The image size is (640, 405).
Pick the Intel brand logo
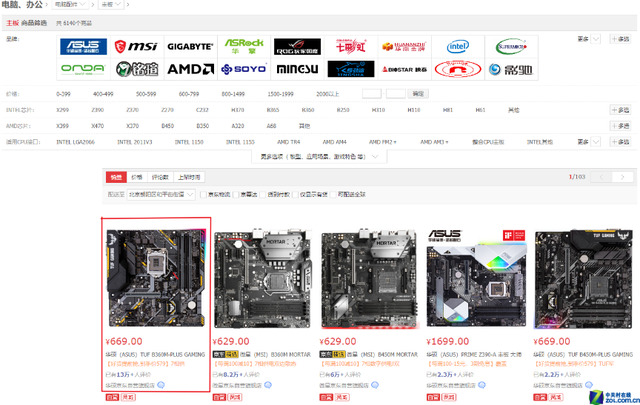pos(458,47)
